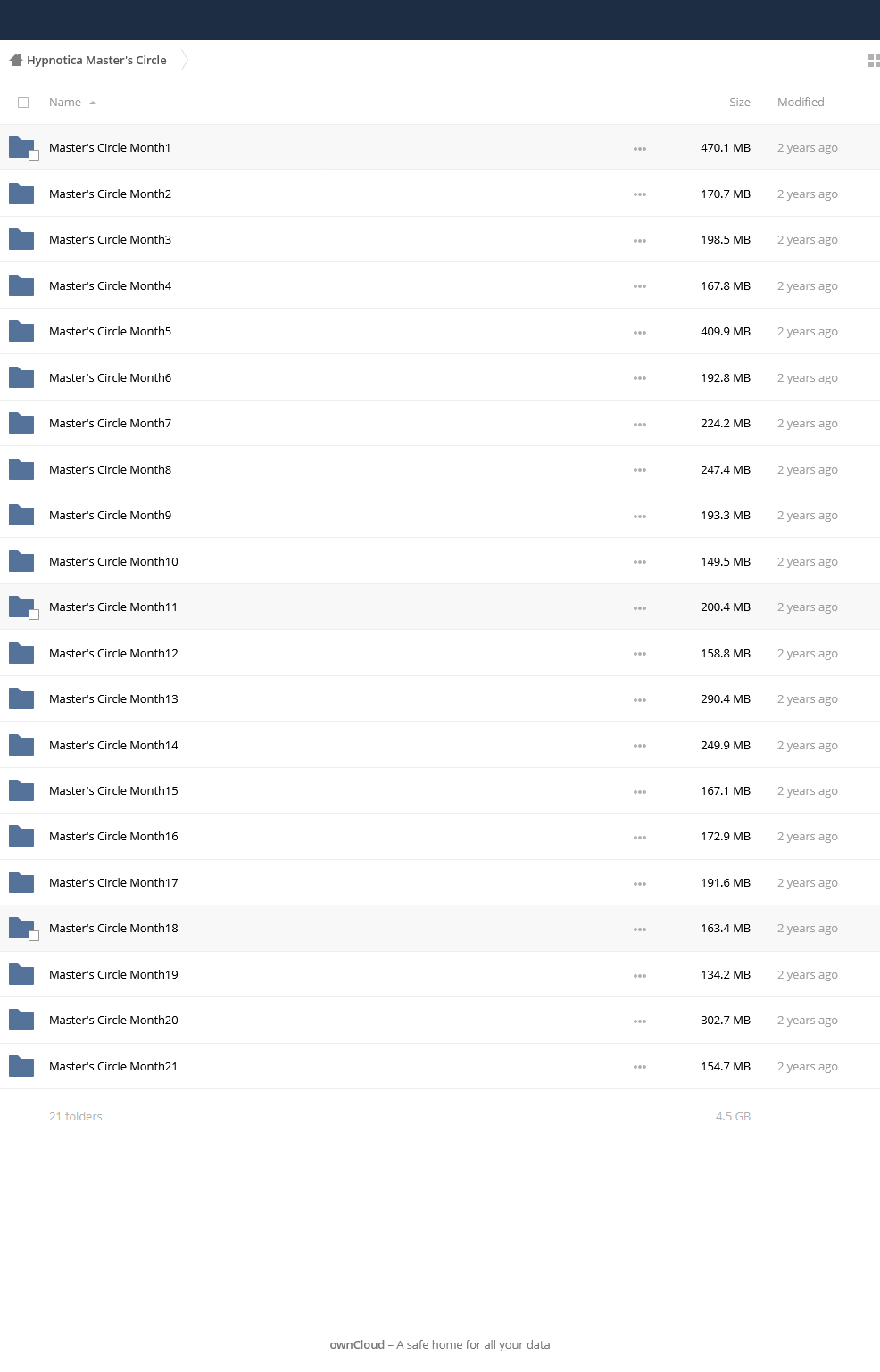Open three-dot actions for Master's Circle Month21
Screen dimensions: 880x1372
(x=640, y=1067)
